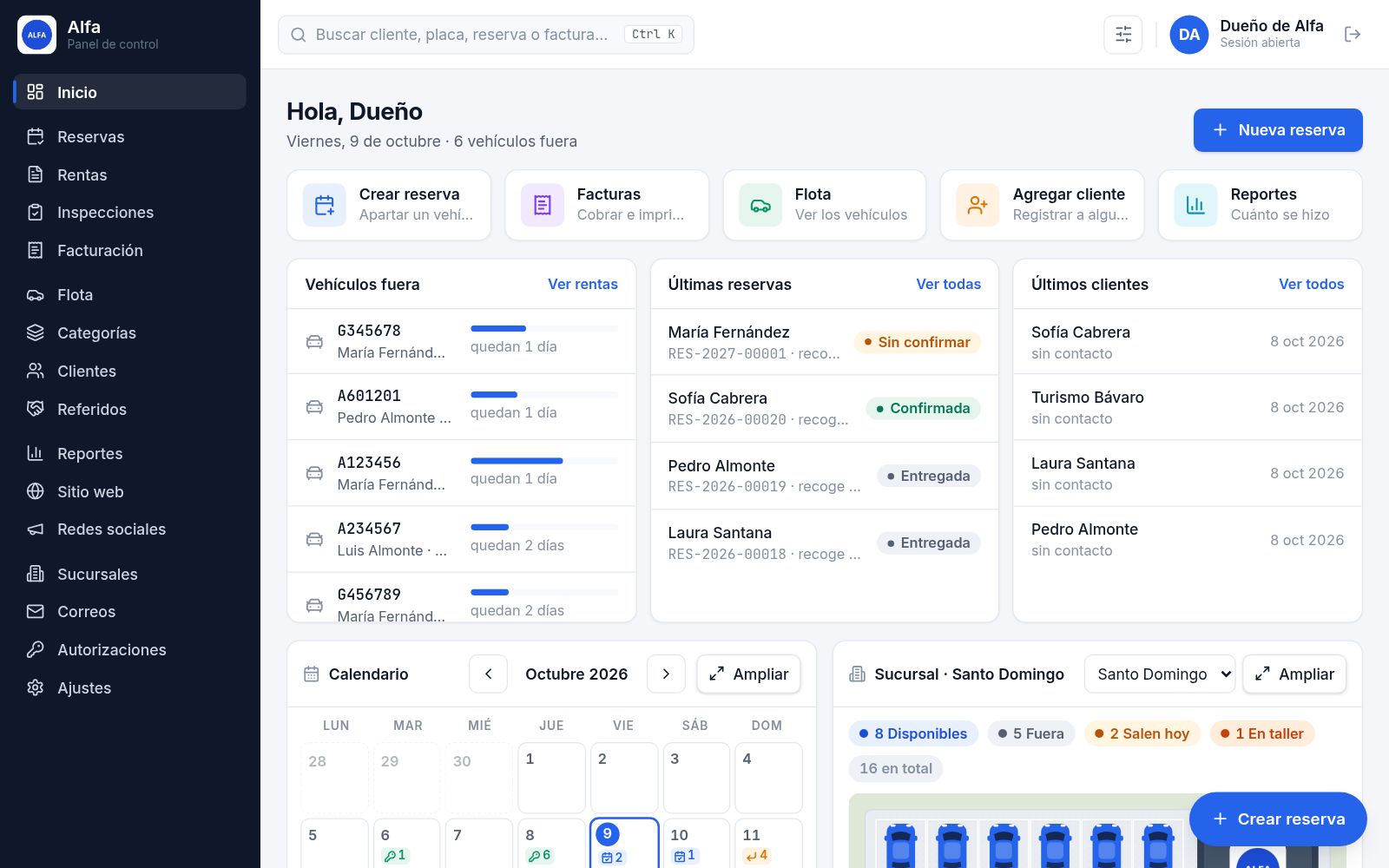The image size is (1389, 868).
Task: Open María Fernández Sin confirmar reservation
Action: click(825, 343)
